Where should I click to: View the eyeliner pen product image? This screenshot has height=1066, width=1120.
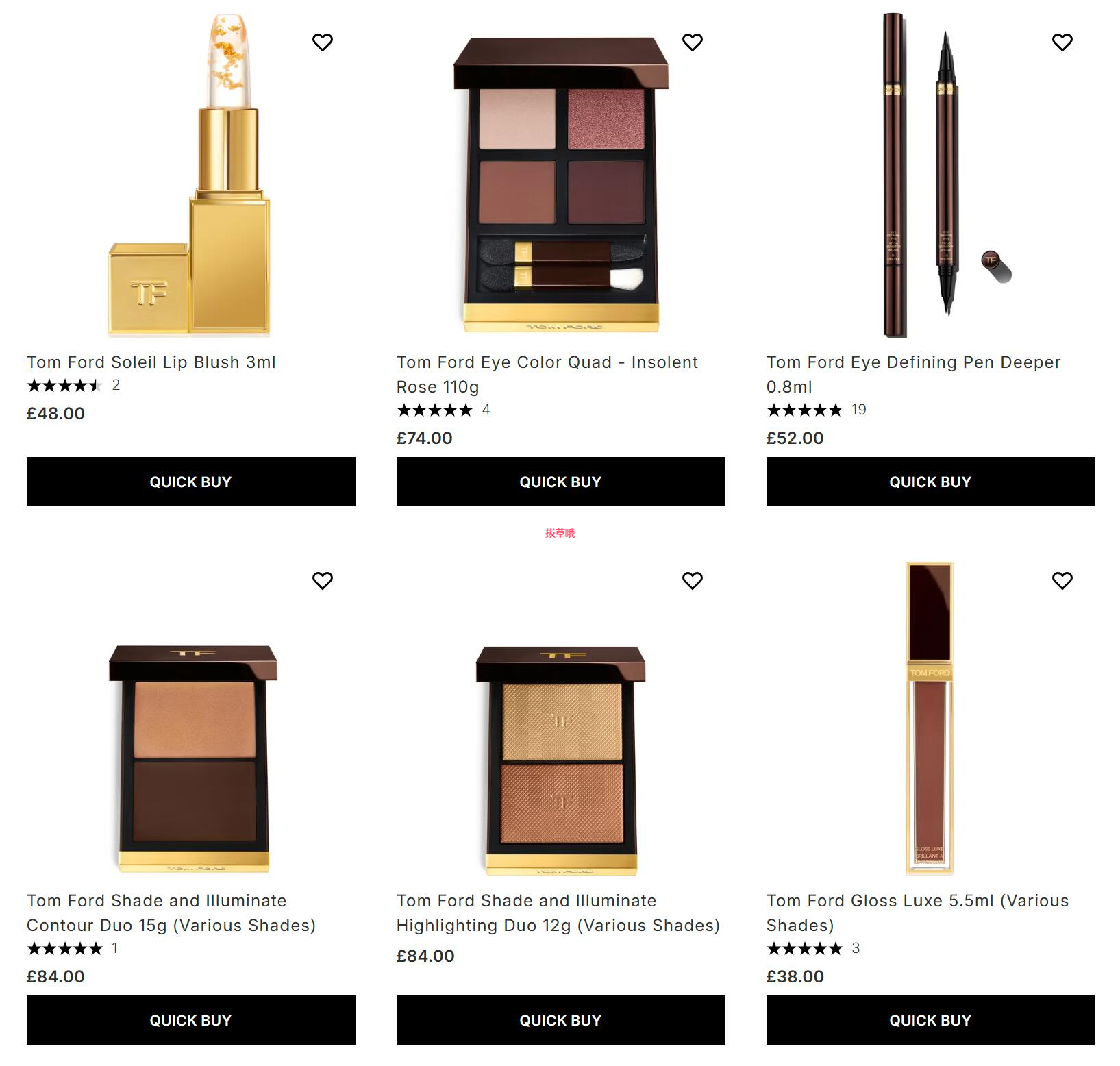pos(945,175)
